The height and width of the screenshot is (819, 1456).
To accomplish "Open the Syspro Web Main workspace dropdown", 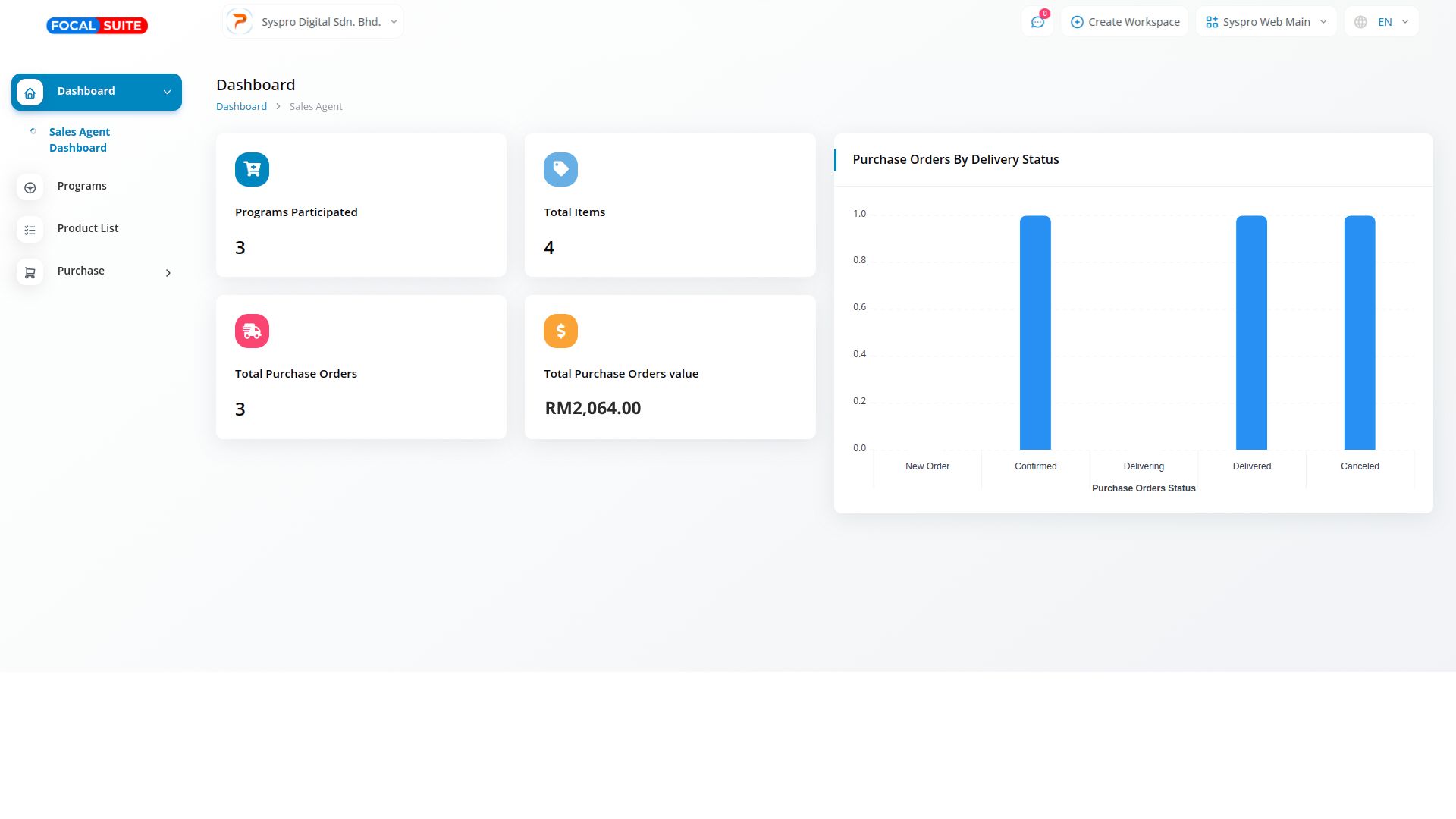I will pos(1266,22).
